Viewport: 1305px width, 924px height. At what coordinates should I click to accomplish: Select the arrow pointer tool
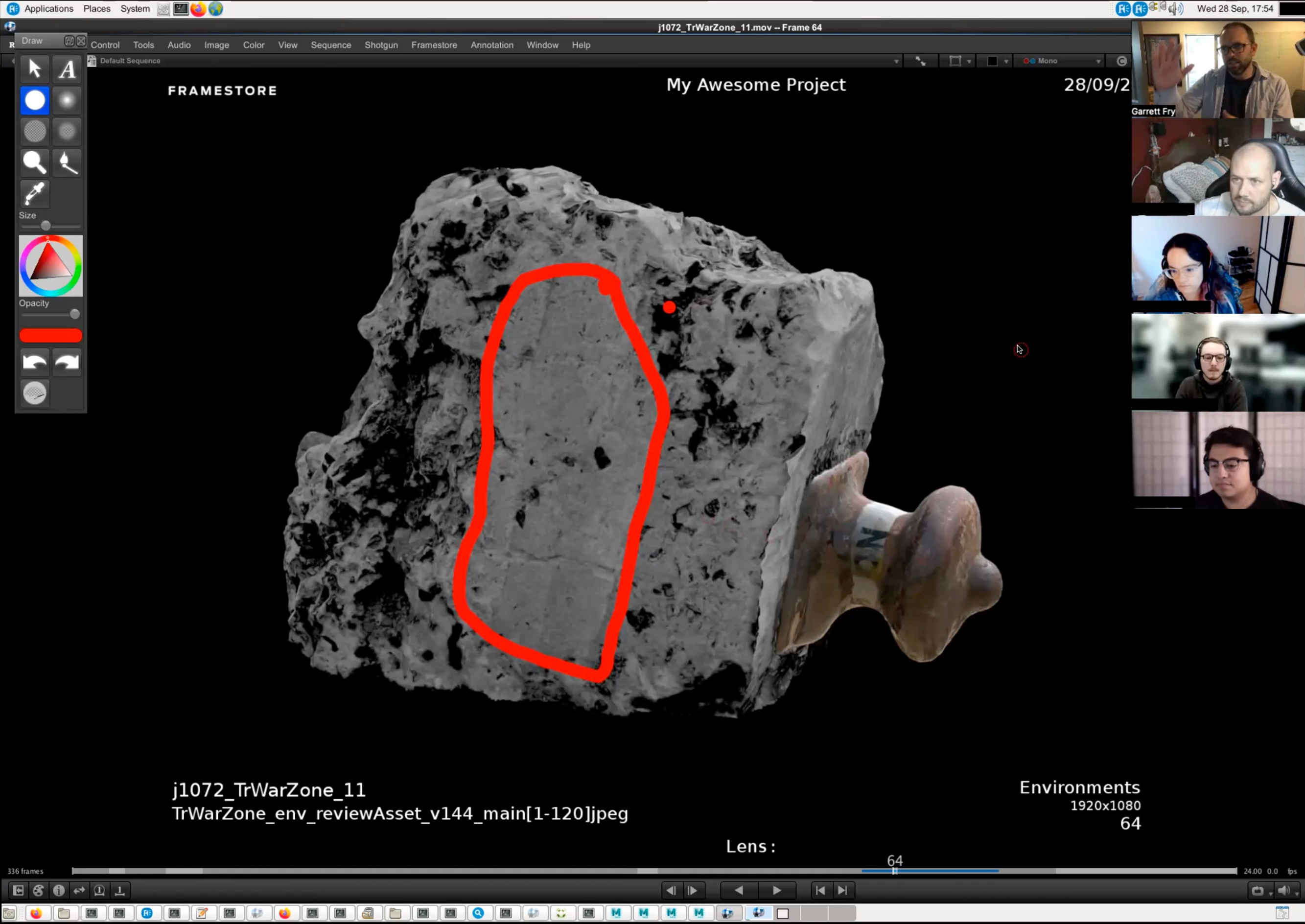(x=35, y=69)
